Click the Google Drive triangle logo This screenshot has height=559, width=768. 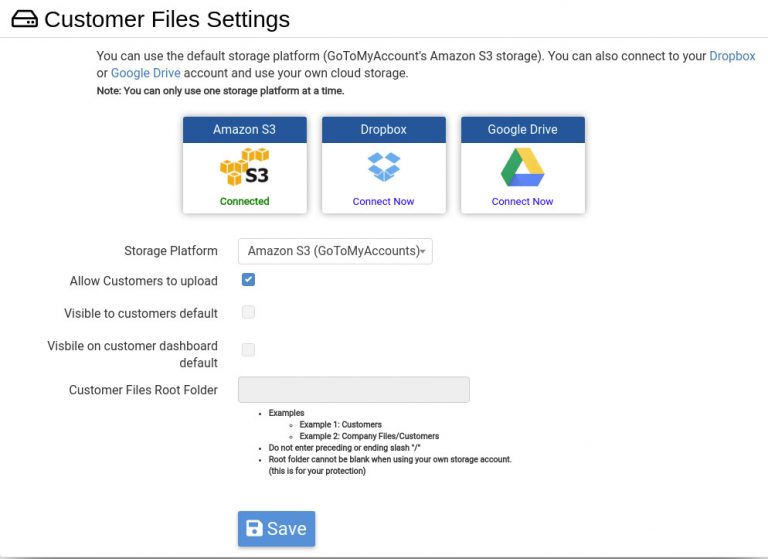coord(522,167)
